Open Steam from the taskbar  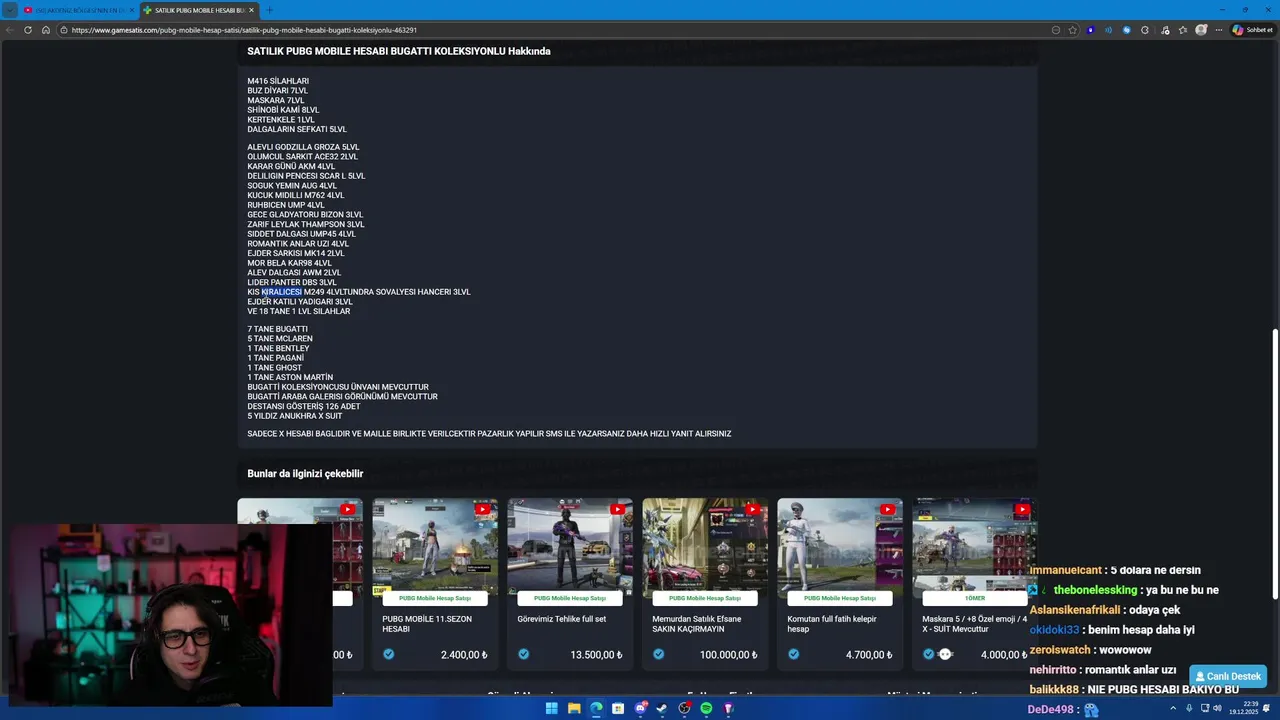[662, 708]
